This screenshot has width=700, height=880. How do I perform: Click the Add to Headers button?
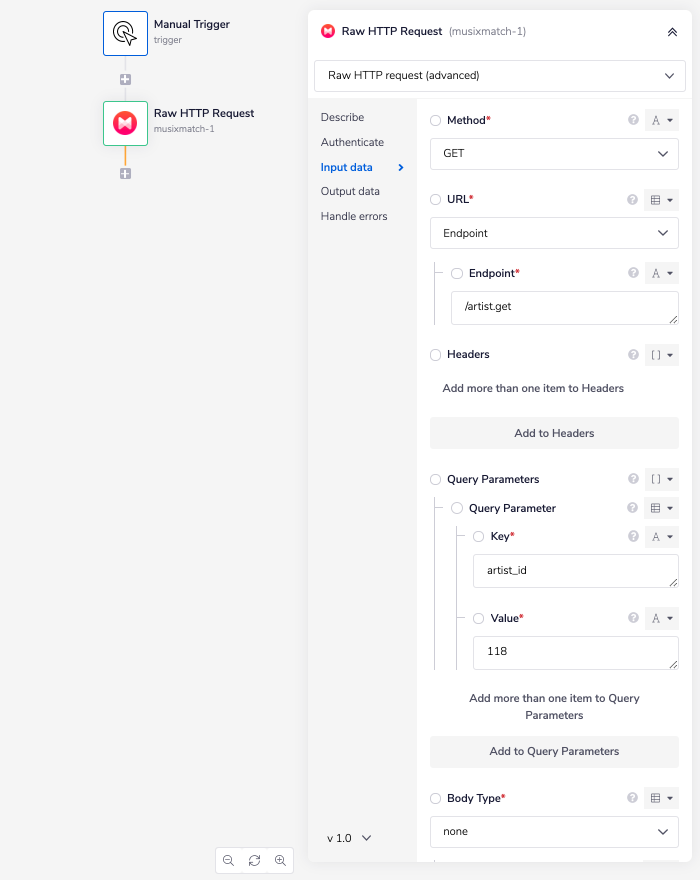(554, 433)
